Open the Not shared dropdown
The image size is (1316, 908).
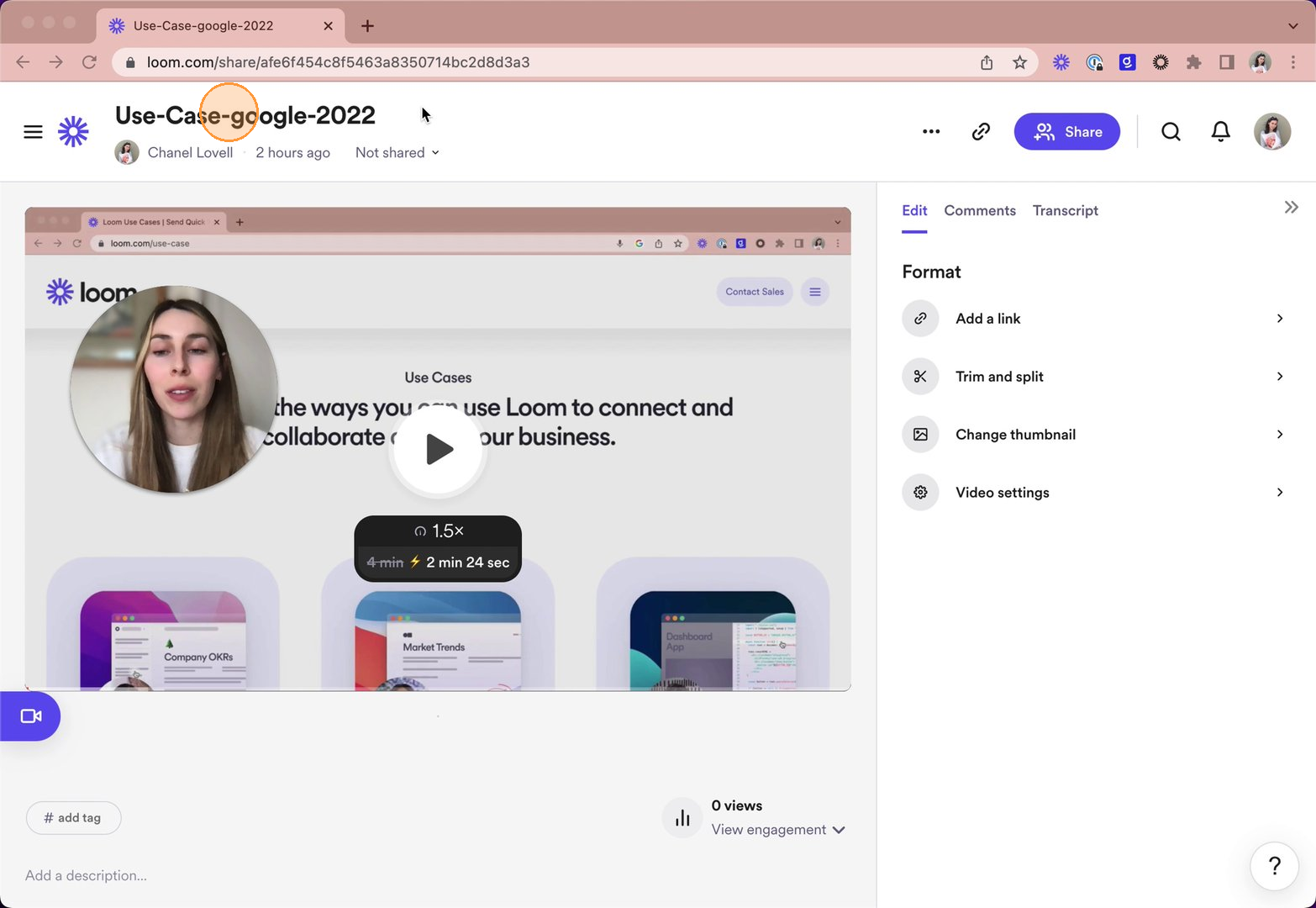397,153
